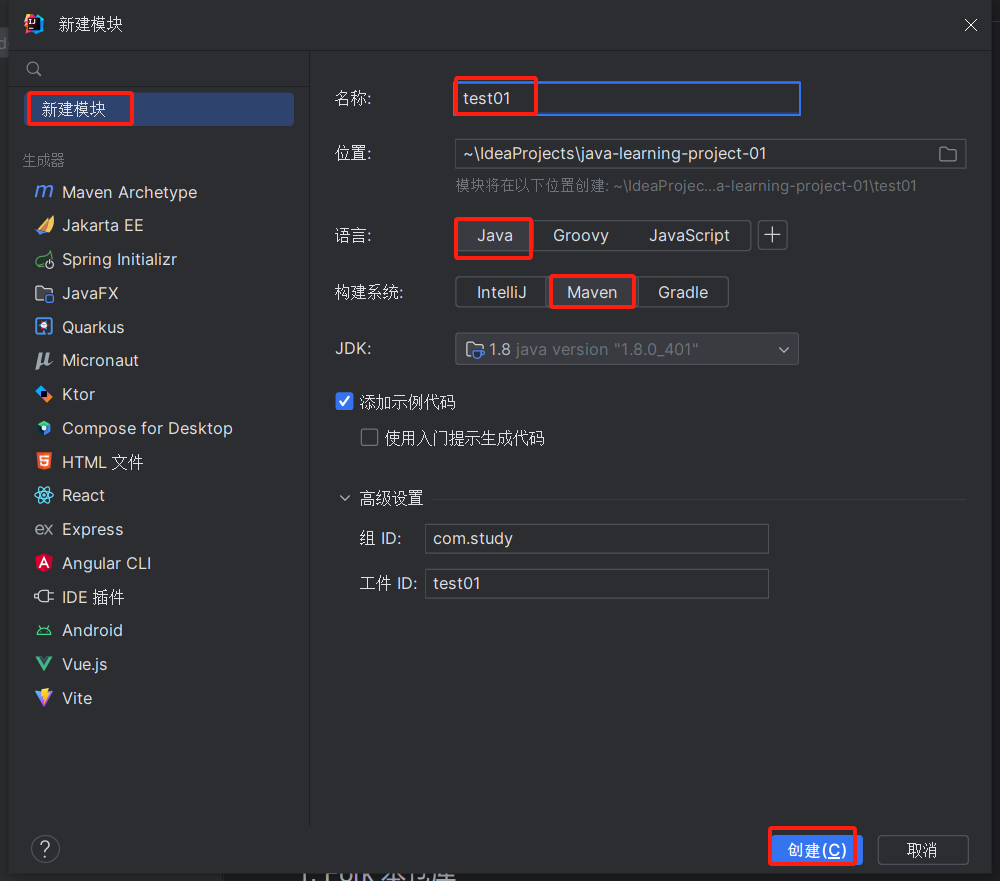Open help via question mark button
The width and height of the screenshot is (1000, 881).
click(45, 849)
